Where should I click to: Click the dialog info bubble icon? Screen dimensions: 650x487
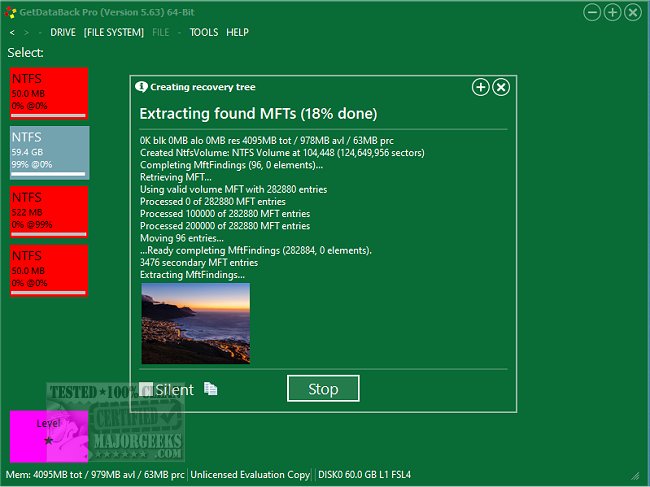coord(141,87)
